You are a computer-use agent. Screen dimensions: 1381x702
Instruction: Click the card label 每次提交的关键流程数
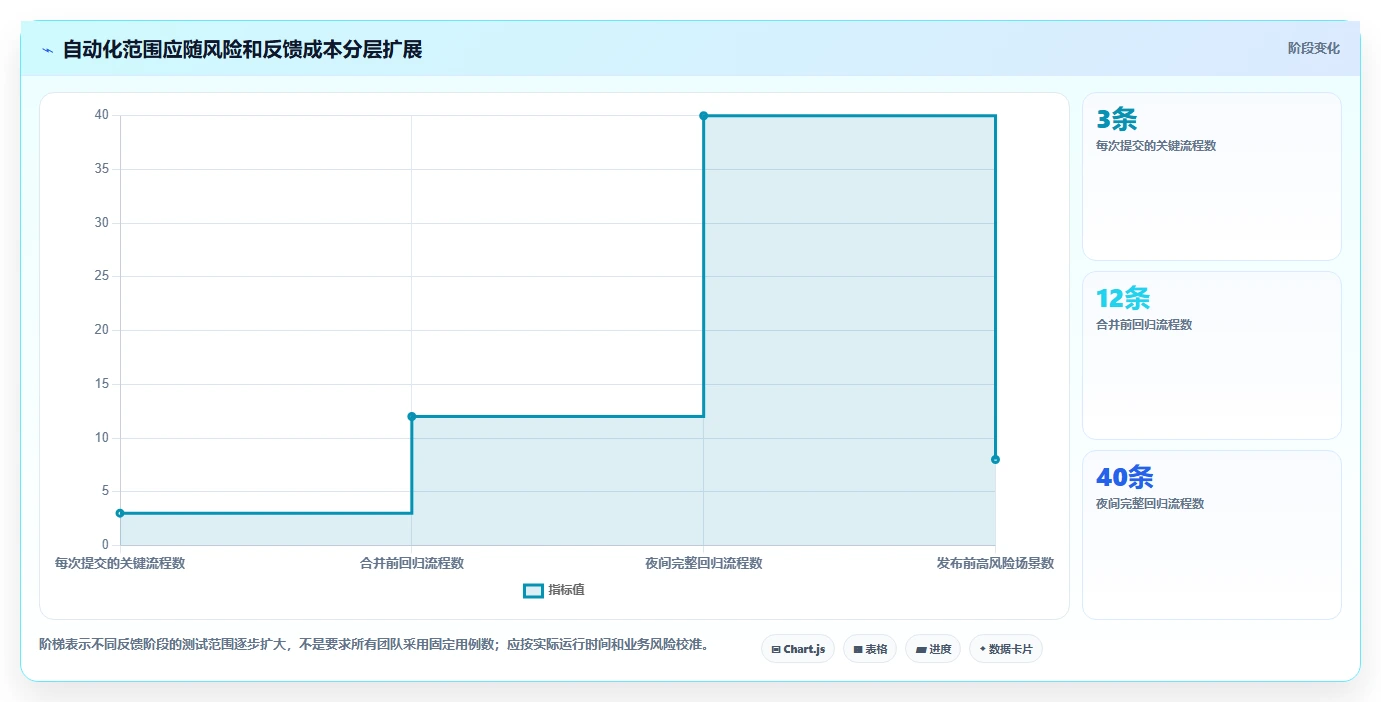coord(1156,146)
